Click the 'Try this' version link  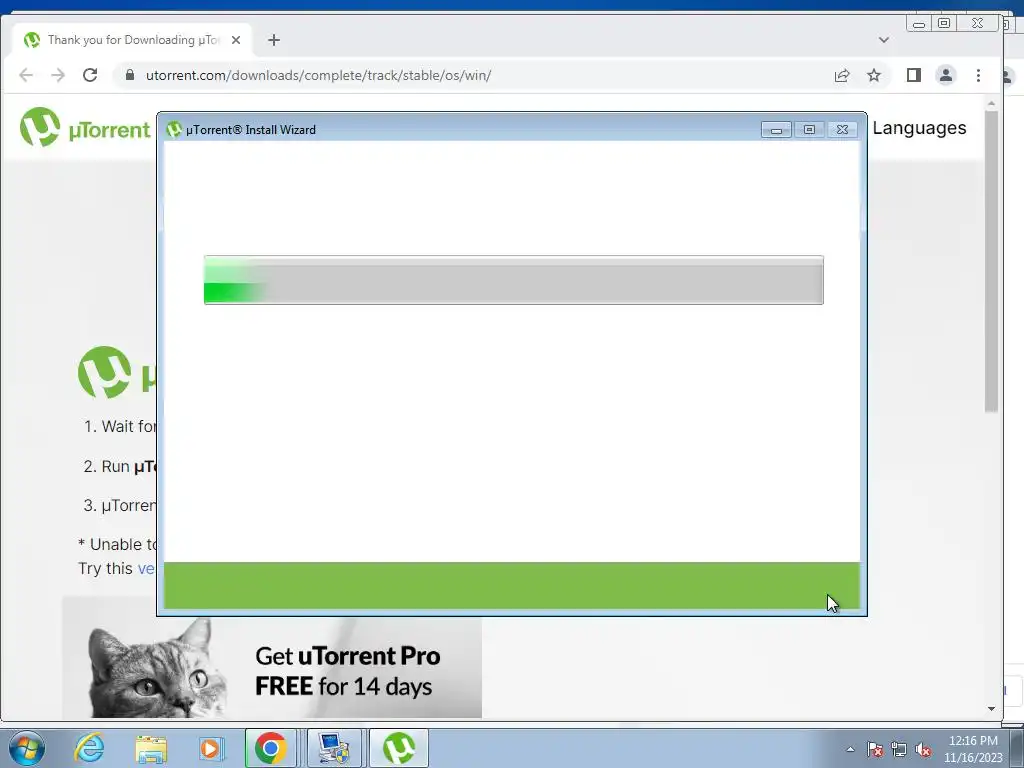(146, 568)
